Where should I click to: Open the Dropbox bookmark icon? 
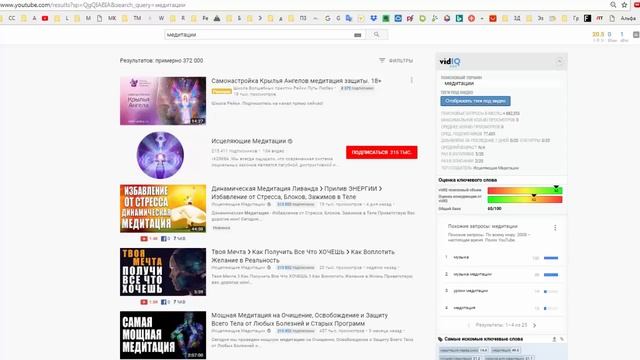click(x=374, y=18)
